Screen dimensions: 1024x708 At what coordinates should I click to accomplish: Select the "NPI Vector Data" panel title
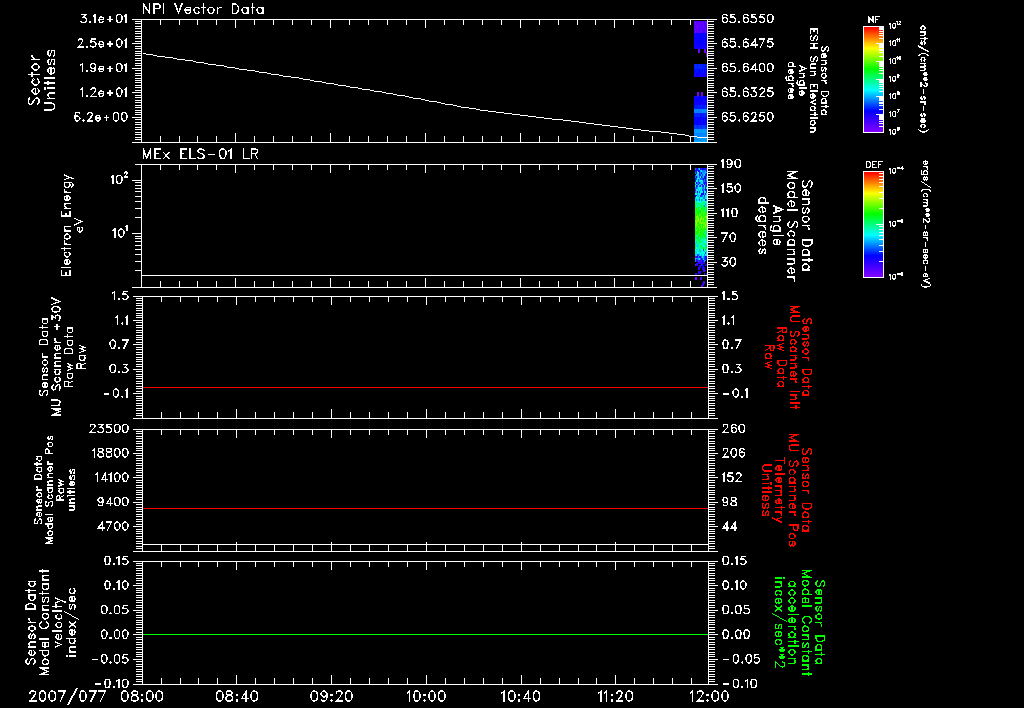tap(204, 9)
